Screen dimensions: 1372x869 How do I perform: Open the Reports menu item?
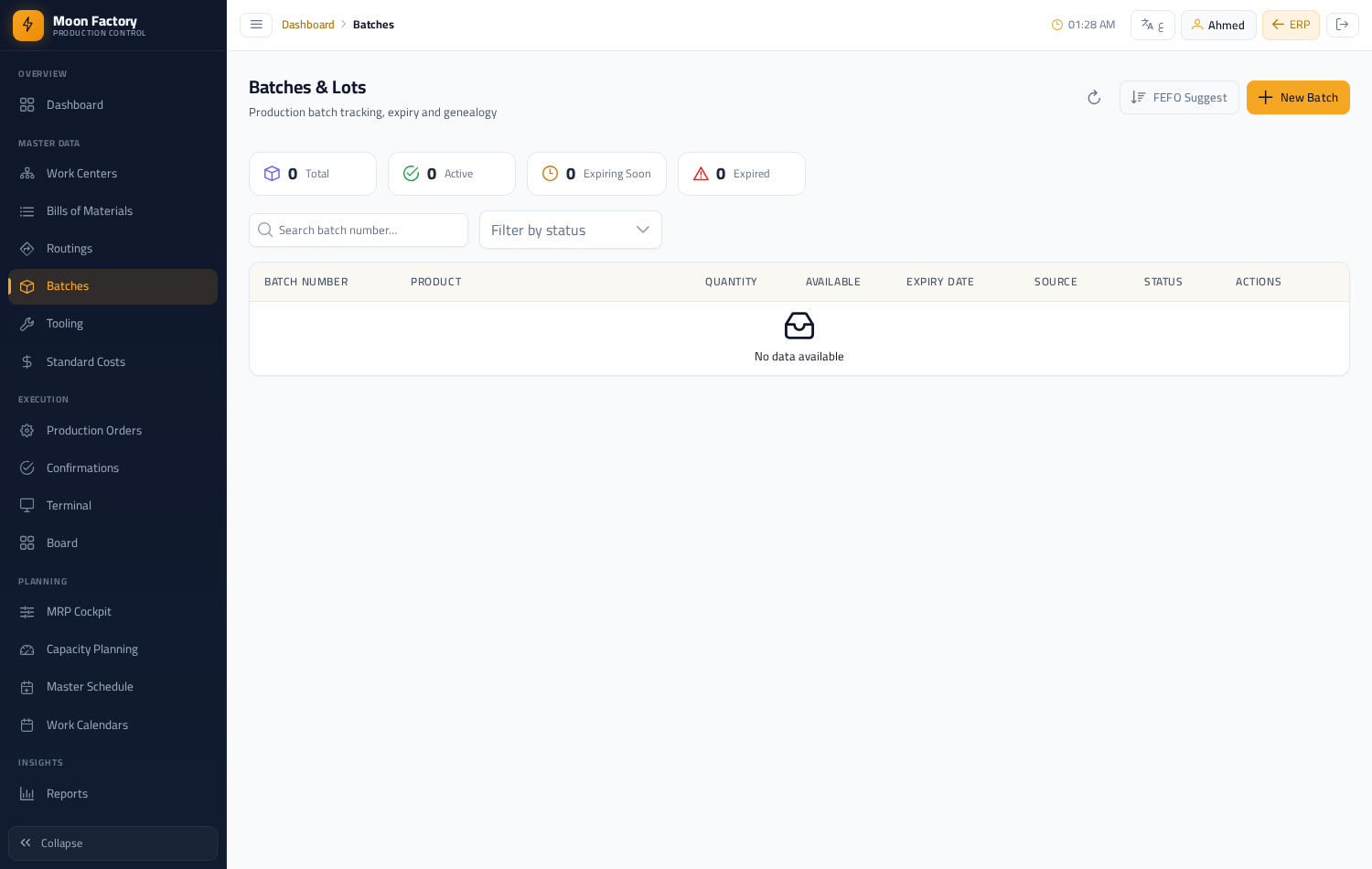point(113,794)
